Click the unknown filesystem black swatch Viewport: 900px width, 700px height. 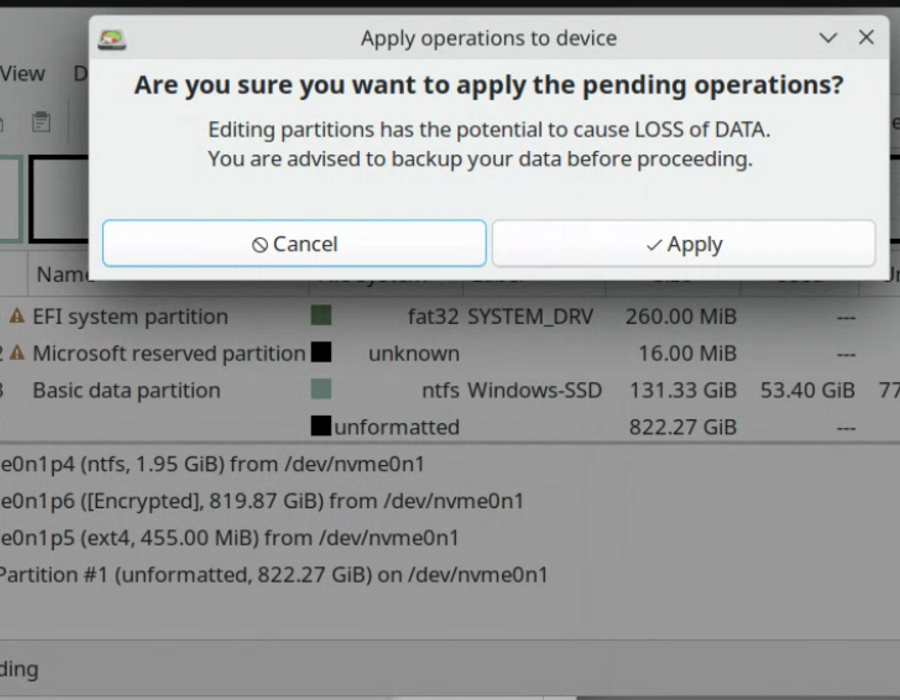click(321, 352)
